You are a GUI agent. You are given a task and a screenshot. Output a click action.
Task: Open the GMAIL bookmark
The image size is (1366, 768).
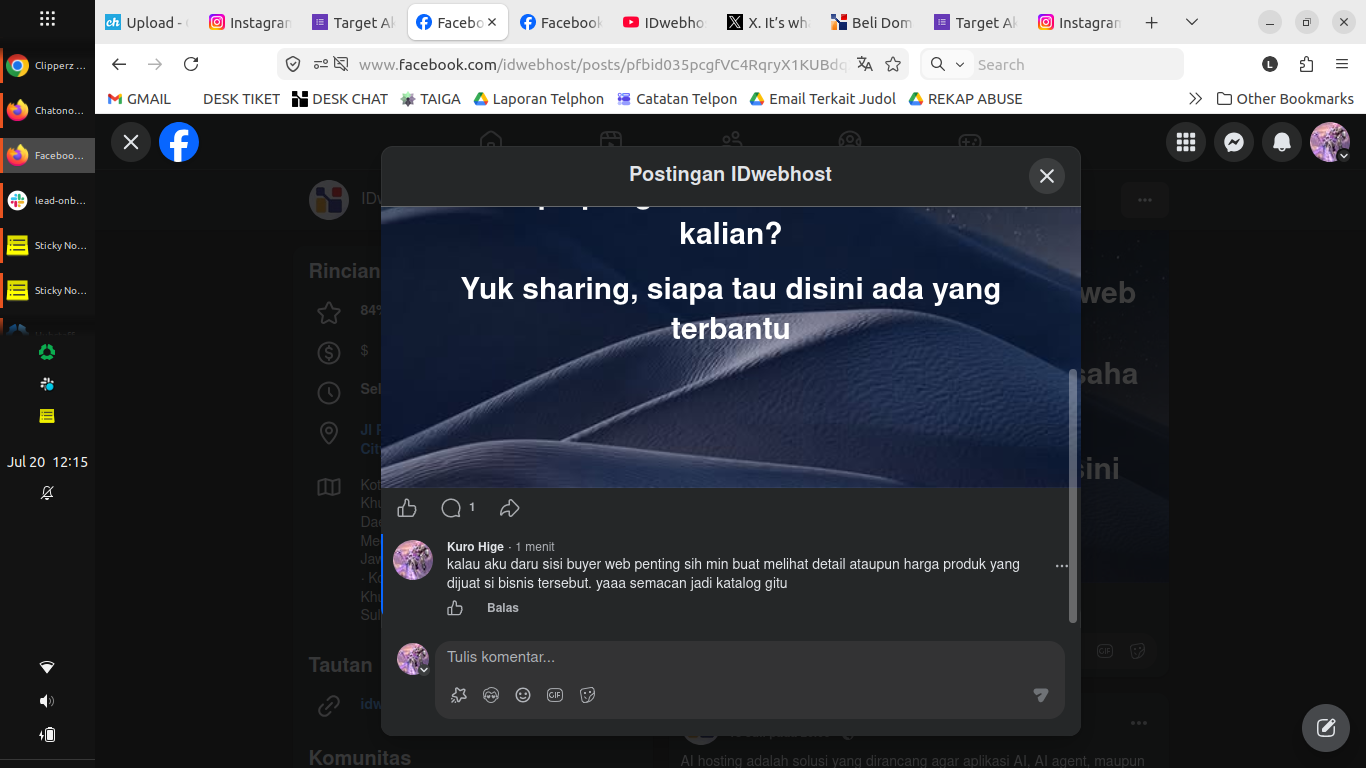(139, 99)
